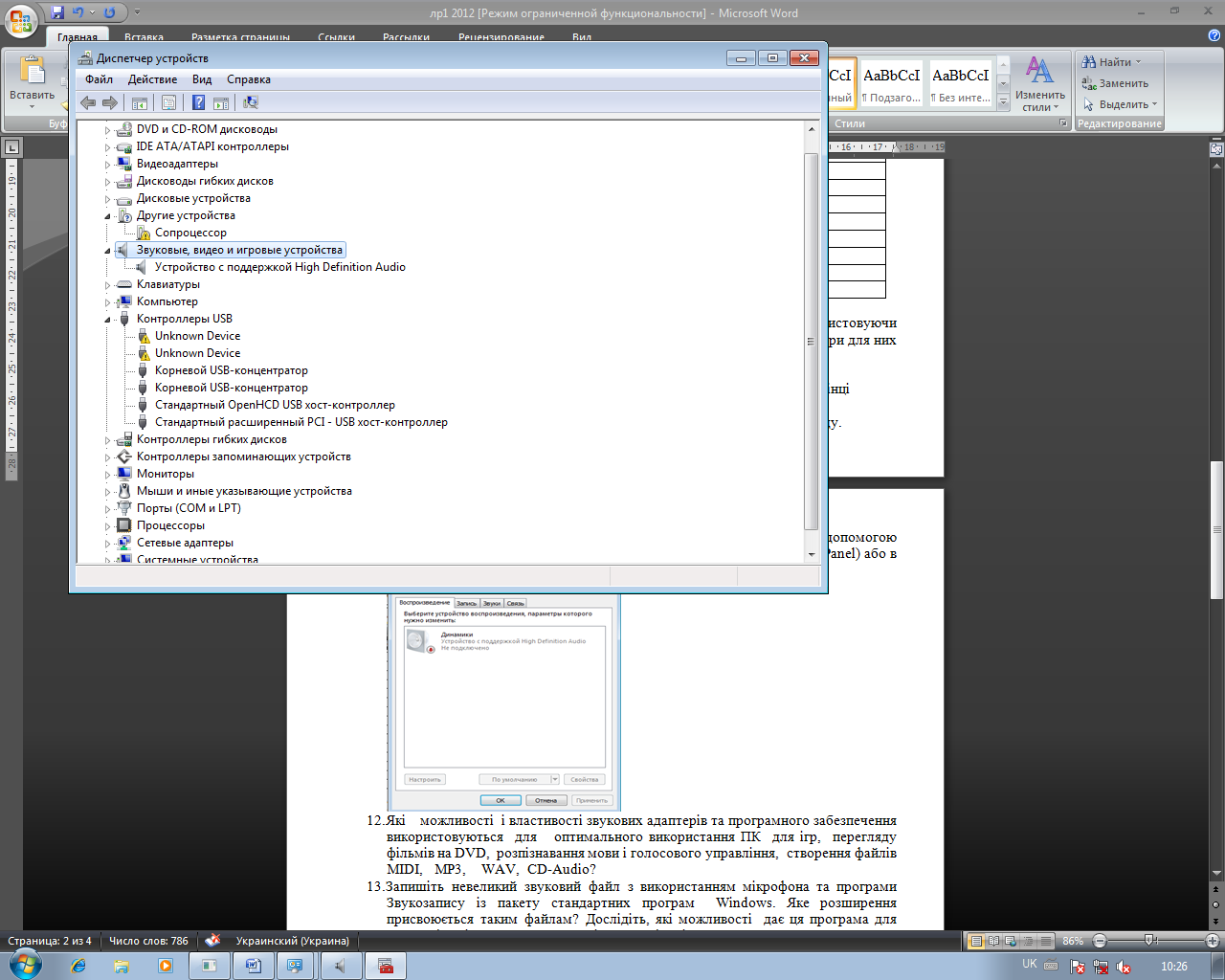Open Internet Explorer from the taskbar
Image resolution: width=1225 pixels, height=980 pixels.
point(78,966)
